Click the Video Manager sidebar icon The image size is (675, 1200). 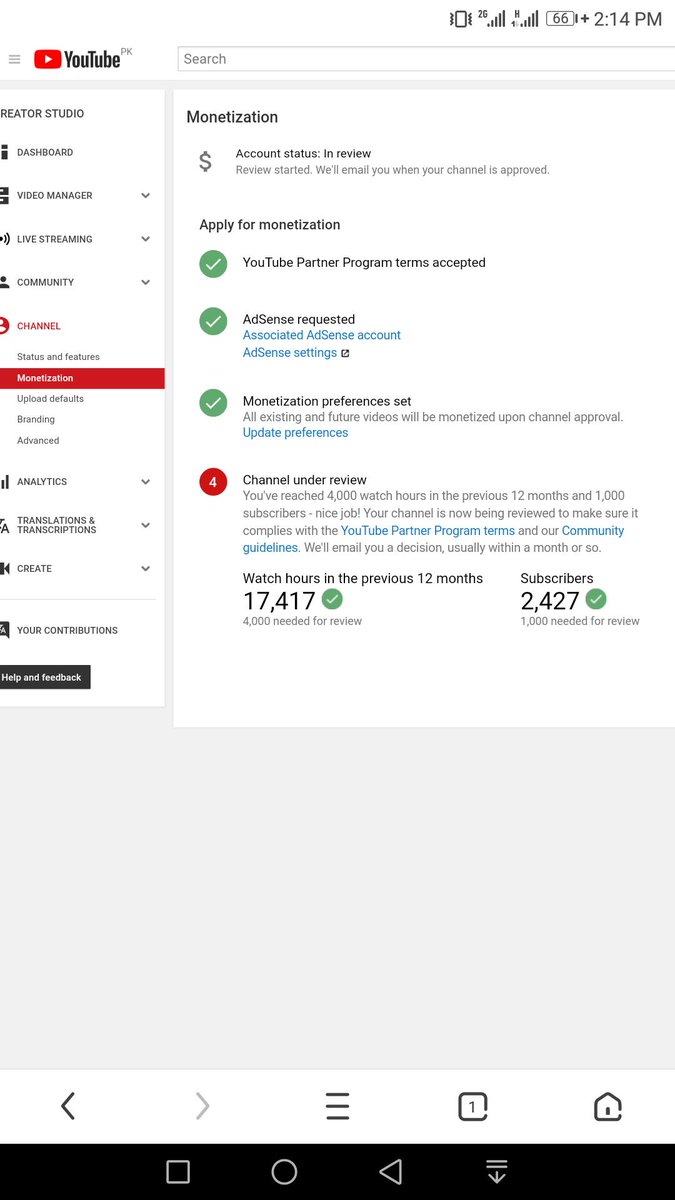[4, 196]
